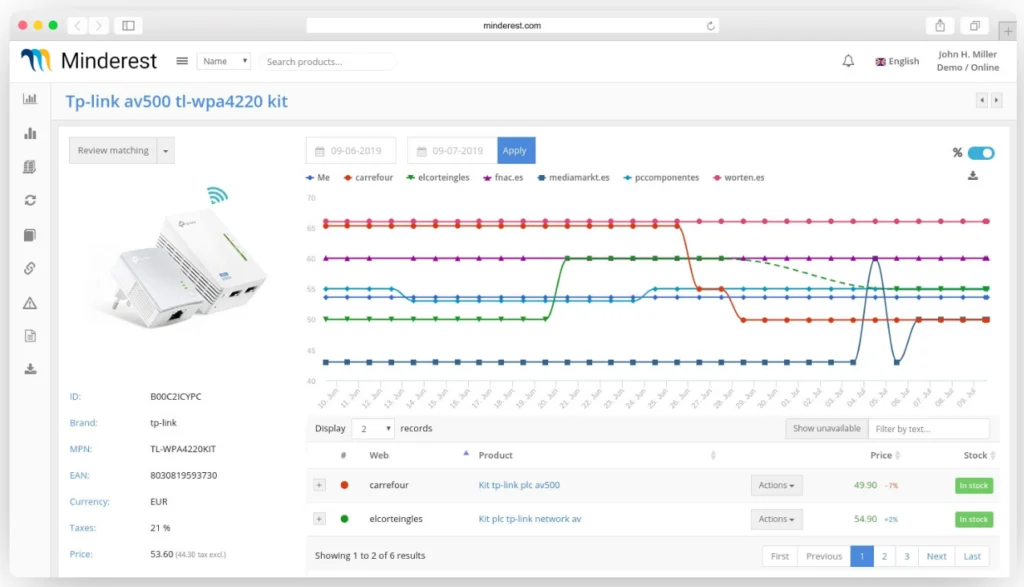Go to Next results page

click(936, 556)
